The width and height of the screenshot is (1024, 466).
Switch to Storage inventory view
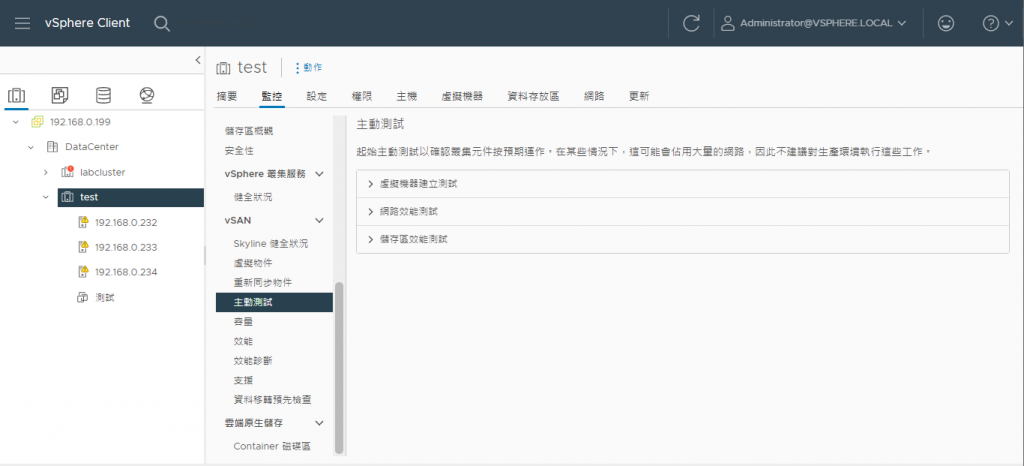point(103,96)
